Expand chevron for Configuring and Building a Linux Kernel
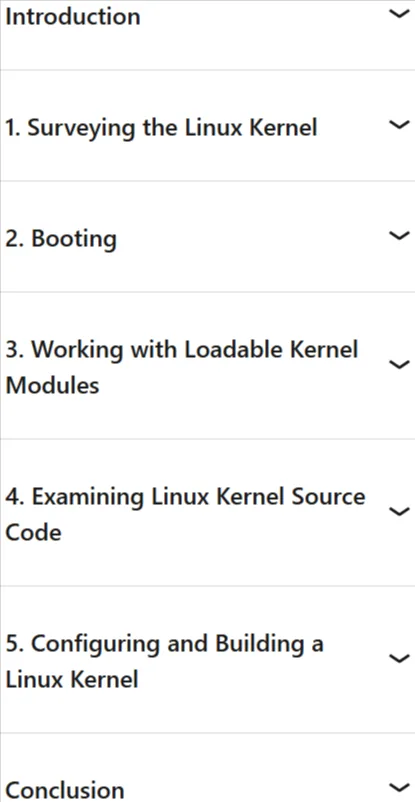 tap(400, 658)
